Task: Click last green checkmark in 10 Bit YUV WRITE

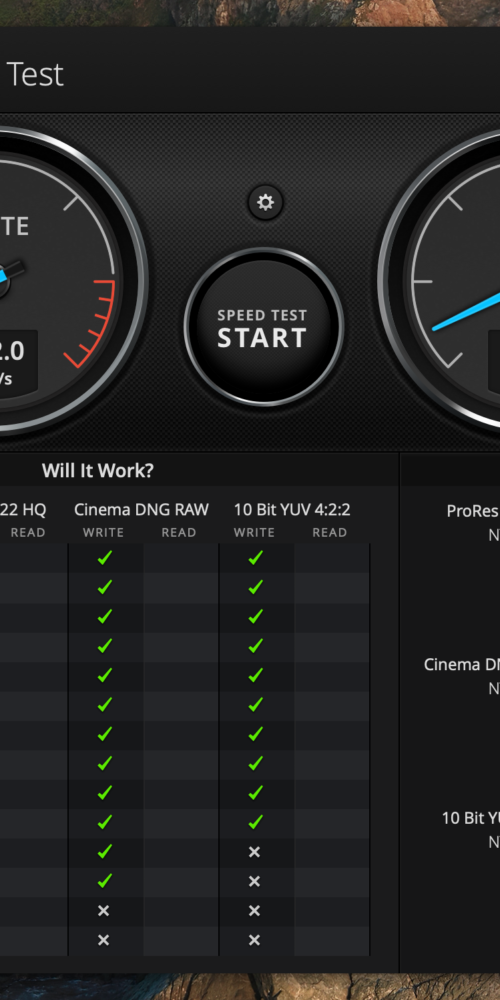Action: click(x=255, y=821)
